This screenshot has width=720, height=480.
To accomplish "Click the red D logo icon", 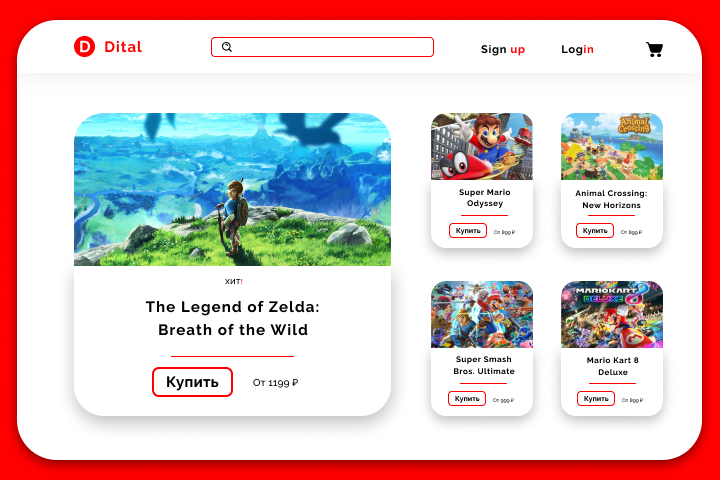I will (x=84, y=47).
